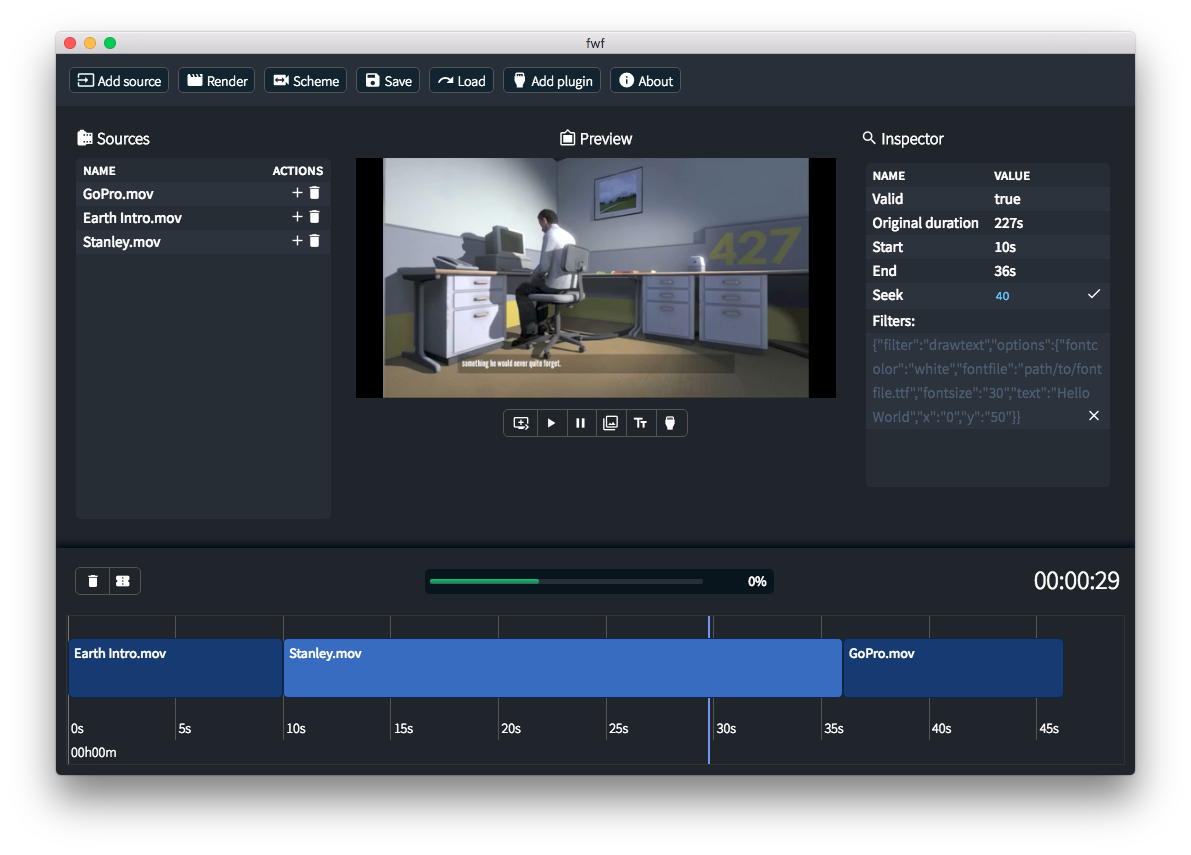The width and height of the screenshot is (1191, 855).
Task: Click the plugin icon in preview controls
Action: [x=670, y=423]
